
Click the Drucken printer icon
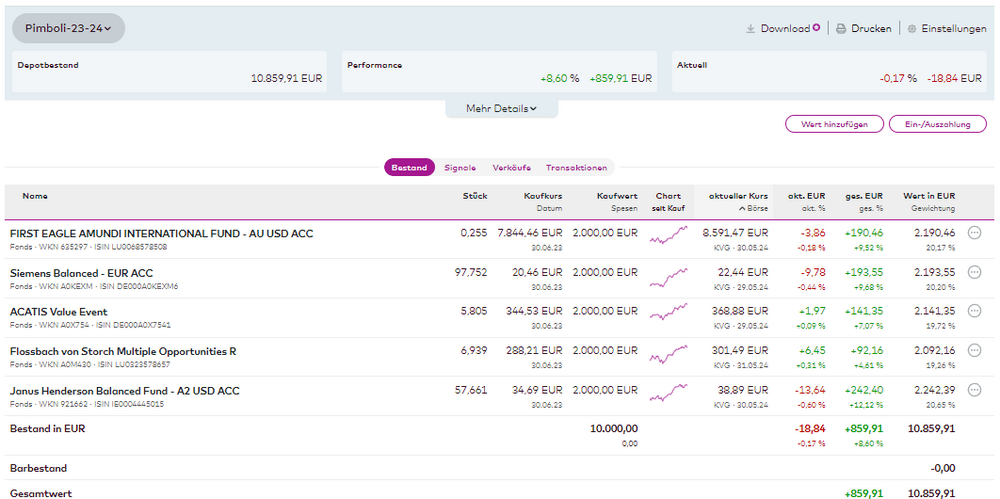841,29
